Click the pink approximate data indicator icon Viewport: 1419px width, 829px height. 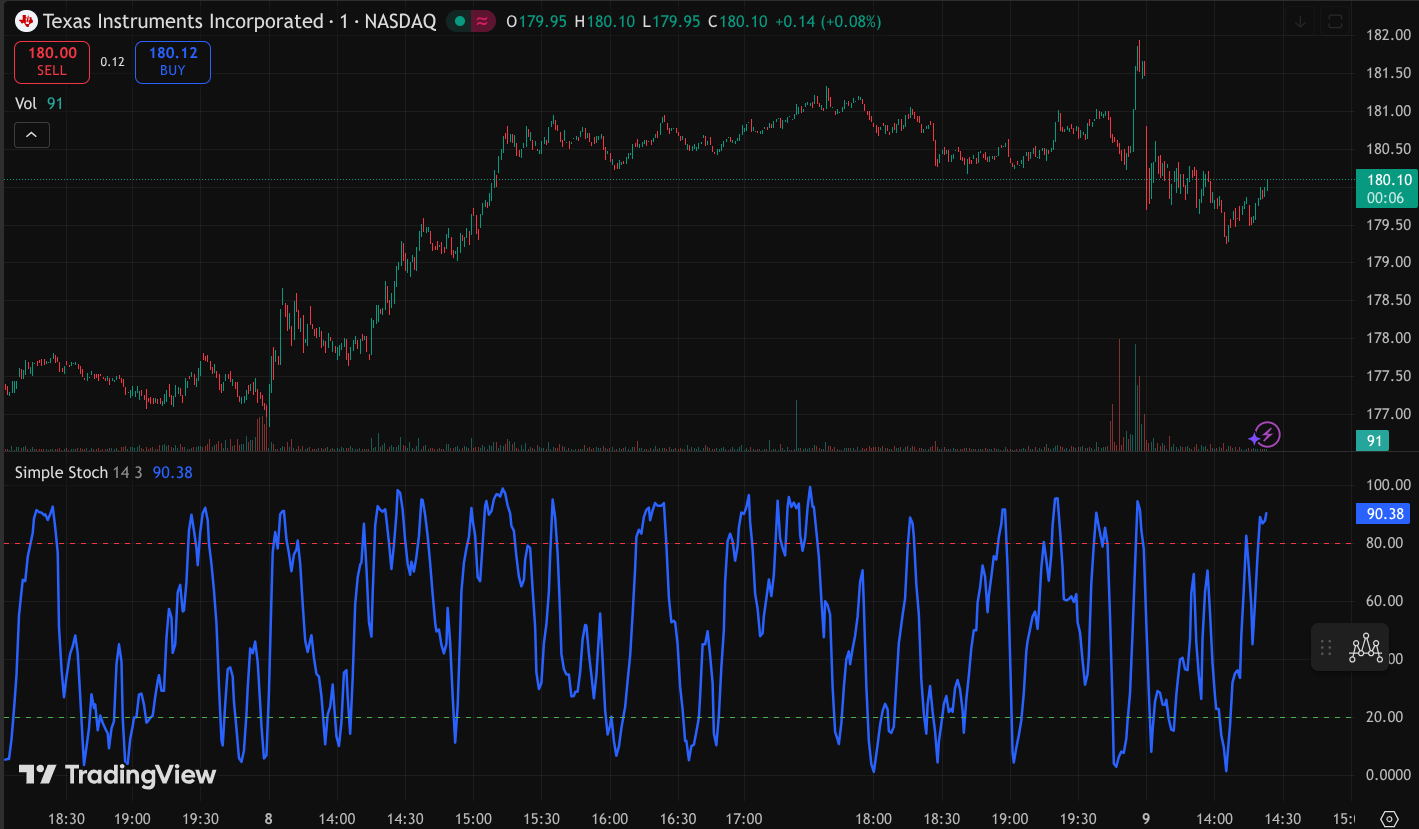click(483, 21)
